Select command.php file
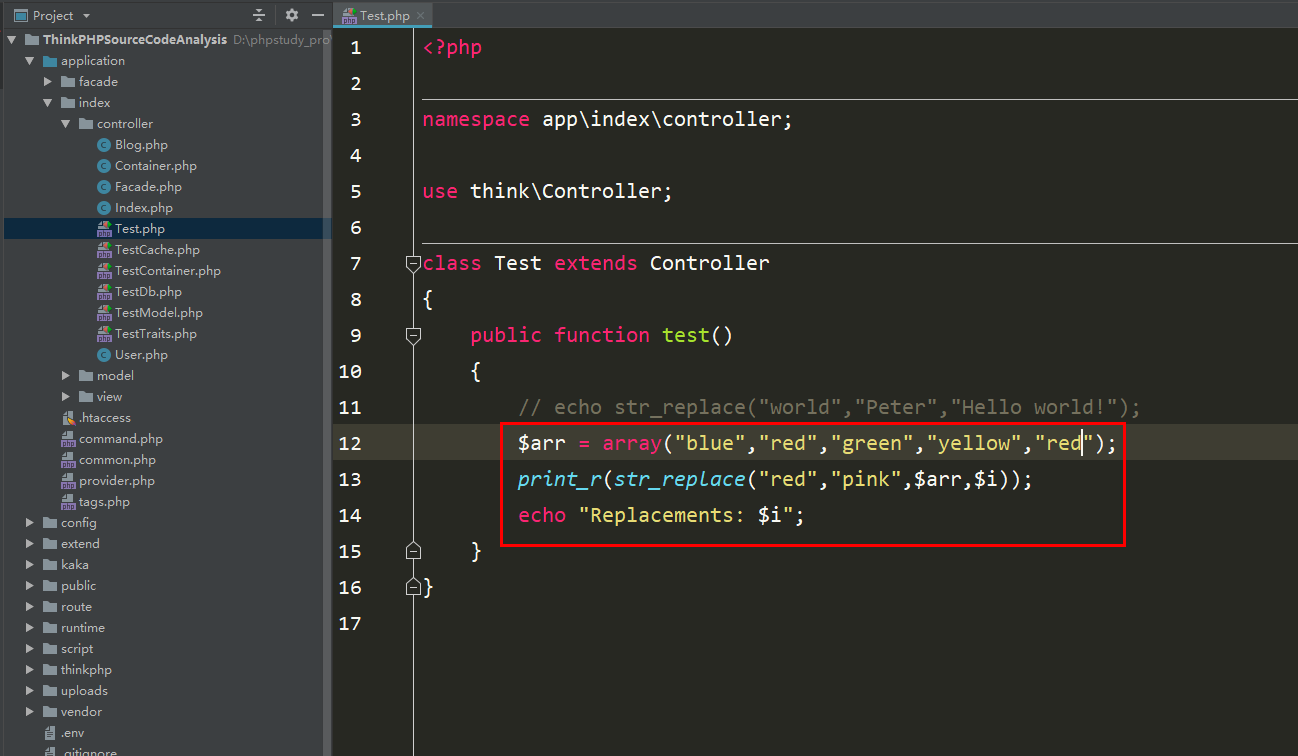Image resolution: width=1298 pixels, height=756 pixels. click(120, 439)
